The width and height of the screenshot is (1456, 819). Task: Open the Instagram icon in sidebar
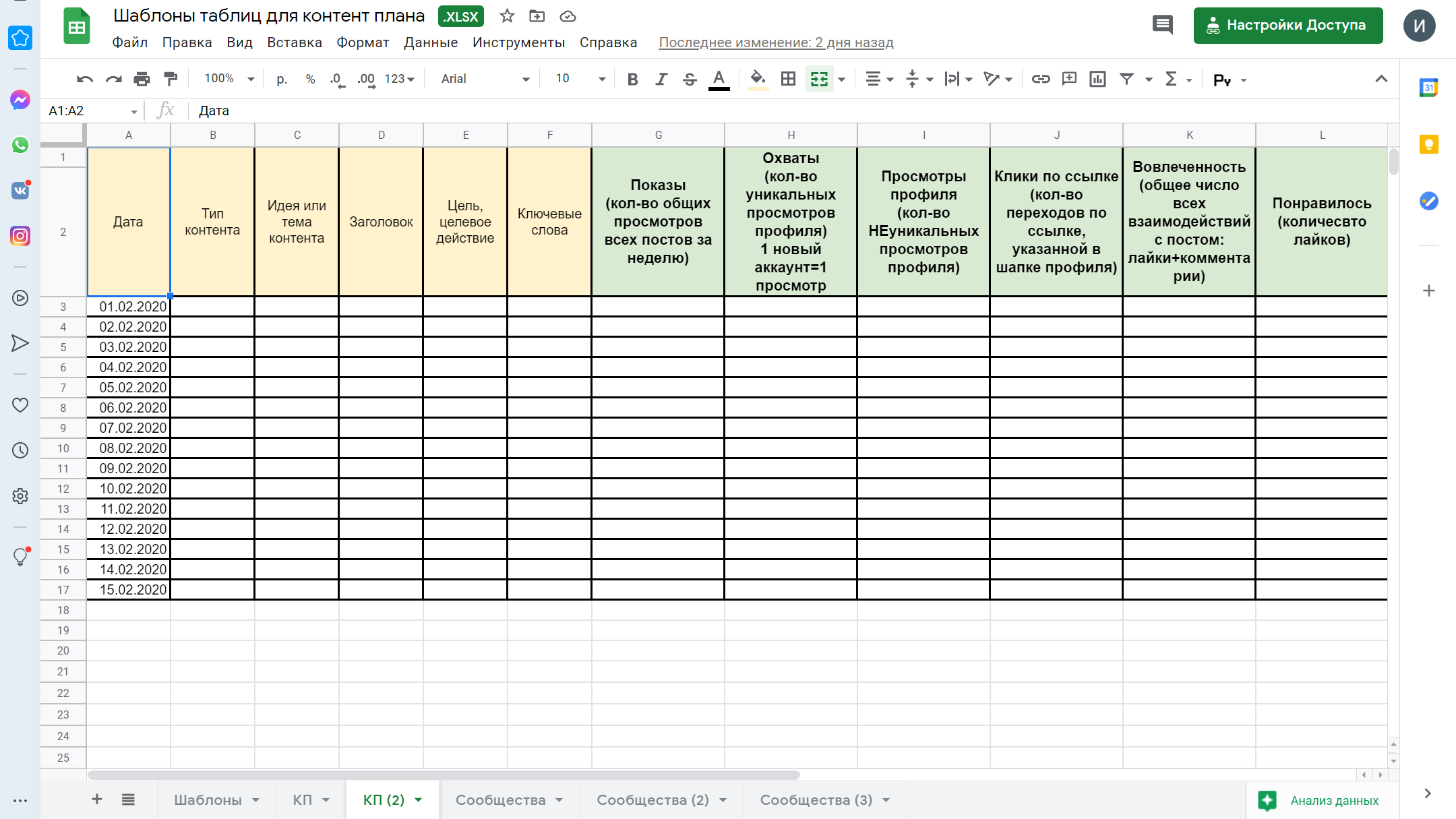(x=20, y=236)
